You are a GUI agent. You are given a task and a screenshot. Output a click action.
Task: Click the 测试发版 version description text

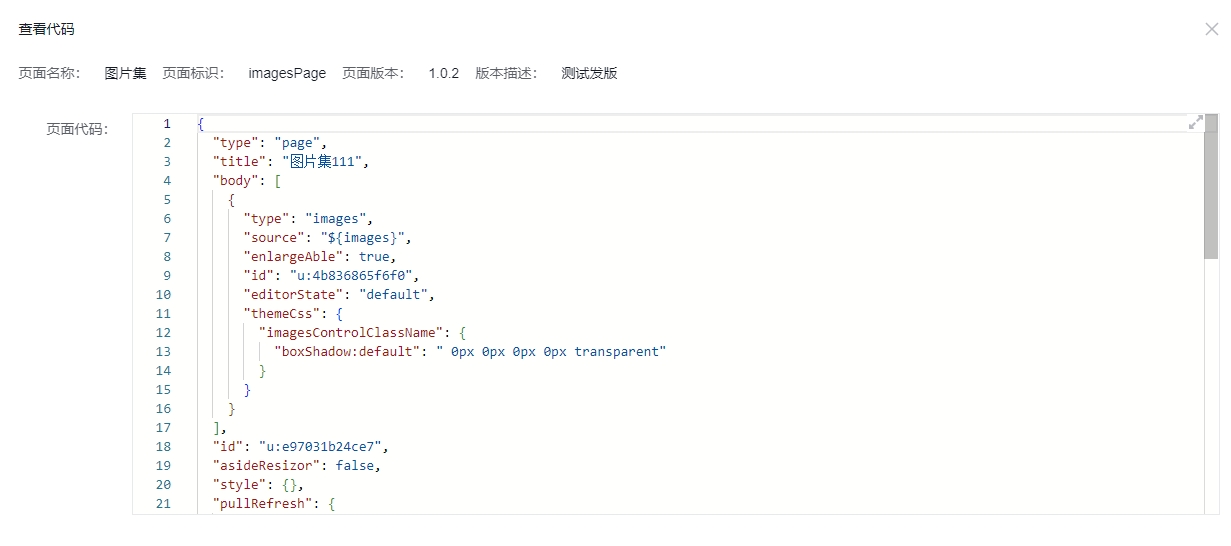(x=589, y=73)
